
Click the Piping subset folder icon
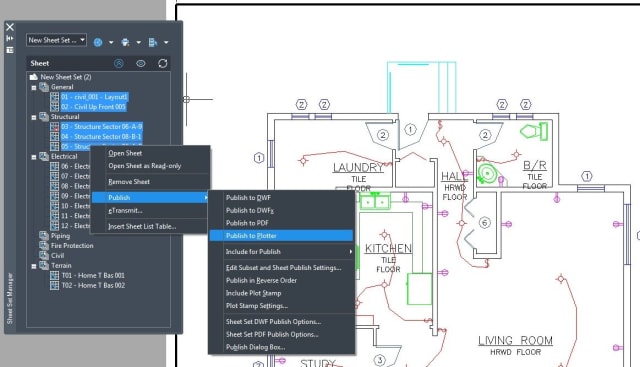coord(44,236)
